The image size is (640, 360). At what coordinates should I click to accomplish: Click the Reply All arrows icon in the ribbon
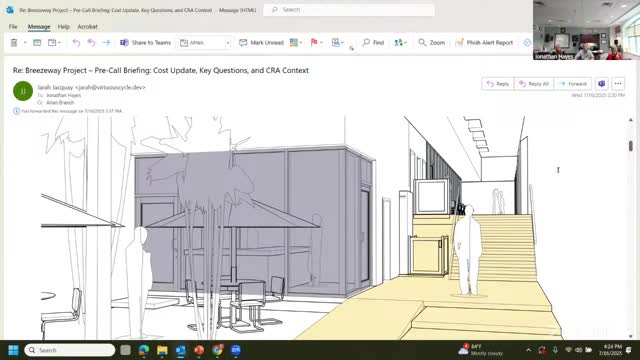click(x=91, y=42)
